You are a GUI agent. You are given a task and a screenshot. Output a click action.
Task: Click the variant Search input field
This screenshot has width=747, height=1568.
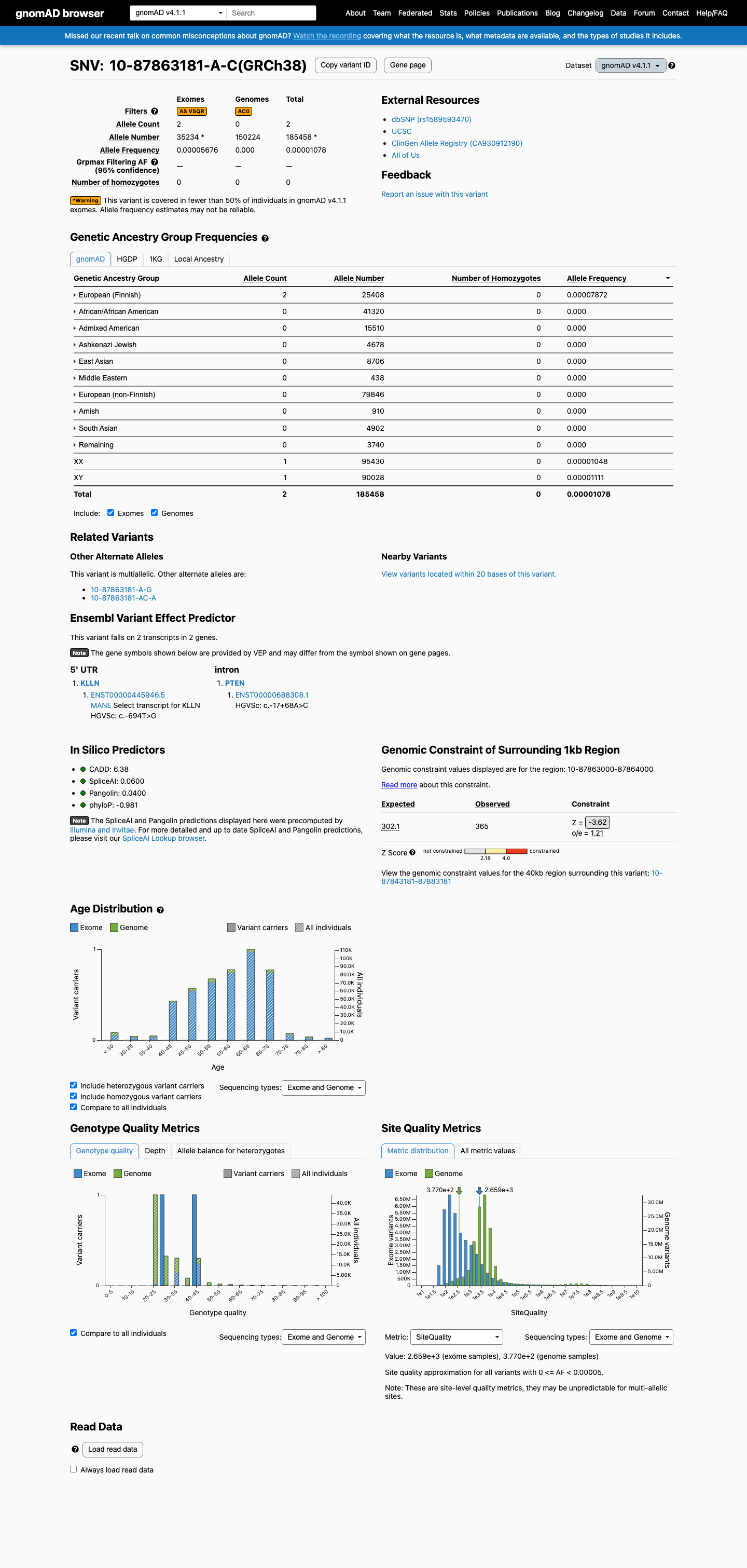click(271, 13)
